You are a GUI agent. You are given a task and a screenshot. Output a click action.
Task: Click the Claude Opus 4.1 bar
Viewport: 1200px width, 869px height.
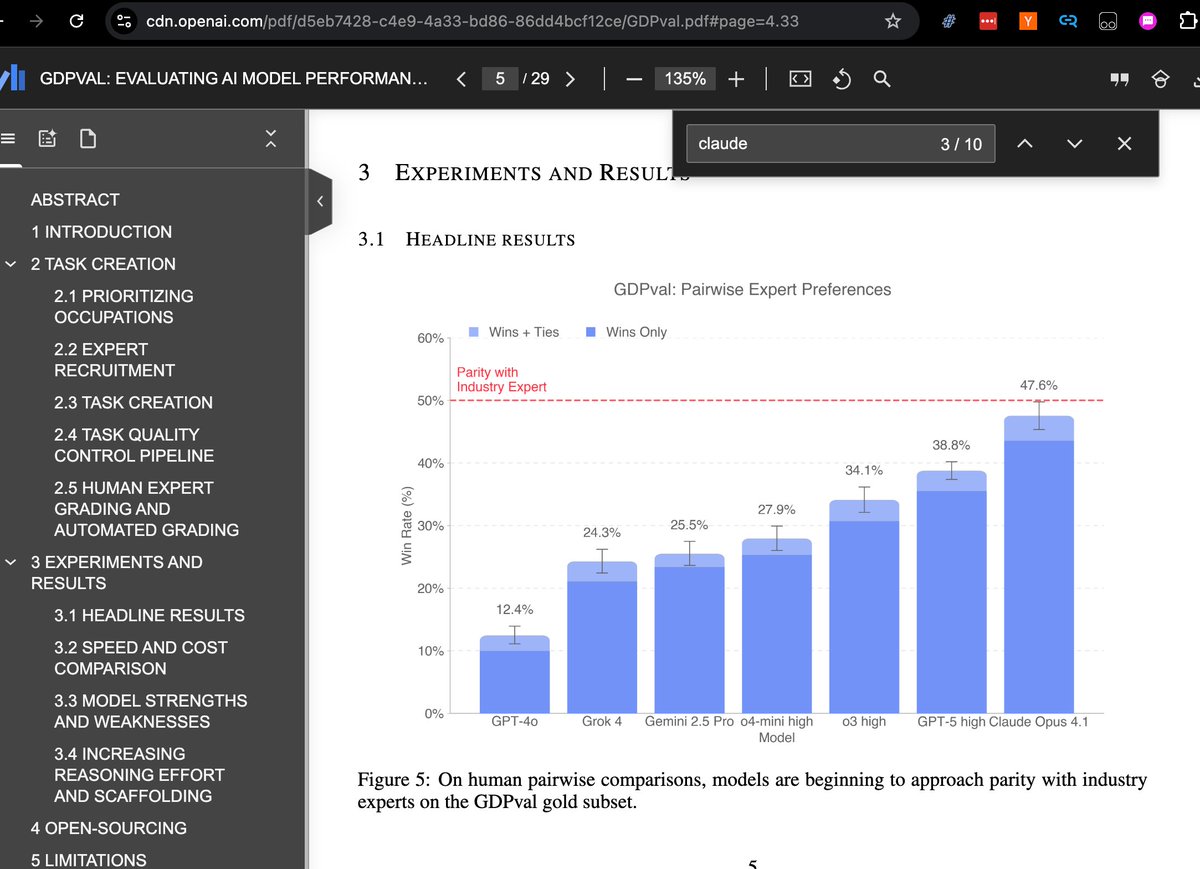pos(1039,564)
